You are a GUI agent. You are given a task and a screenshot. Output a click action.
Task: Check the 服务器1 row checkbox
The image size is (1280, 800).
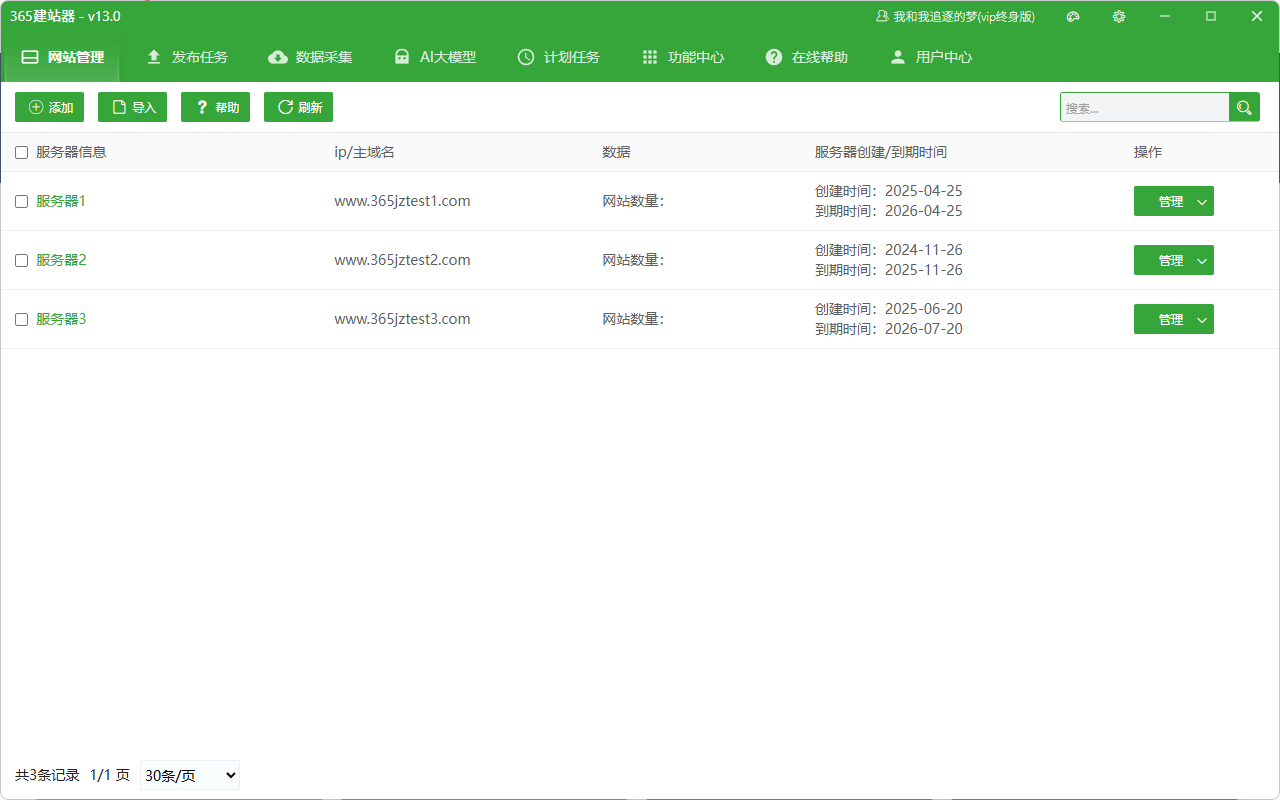pyautogui.click(x=22, y=201)
